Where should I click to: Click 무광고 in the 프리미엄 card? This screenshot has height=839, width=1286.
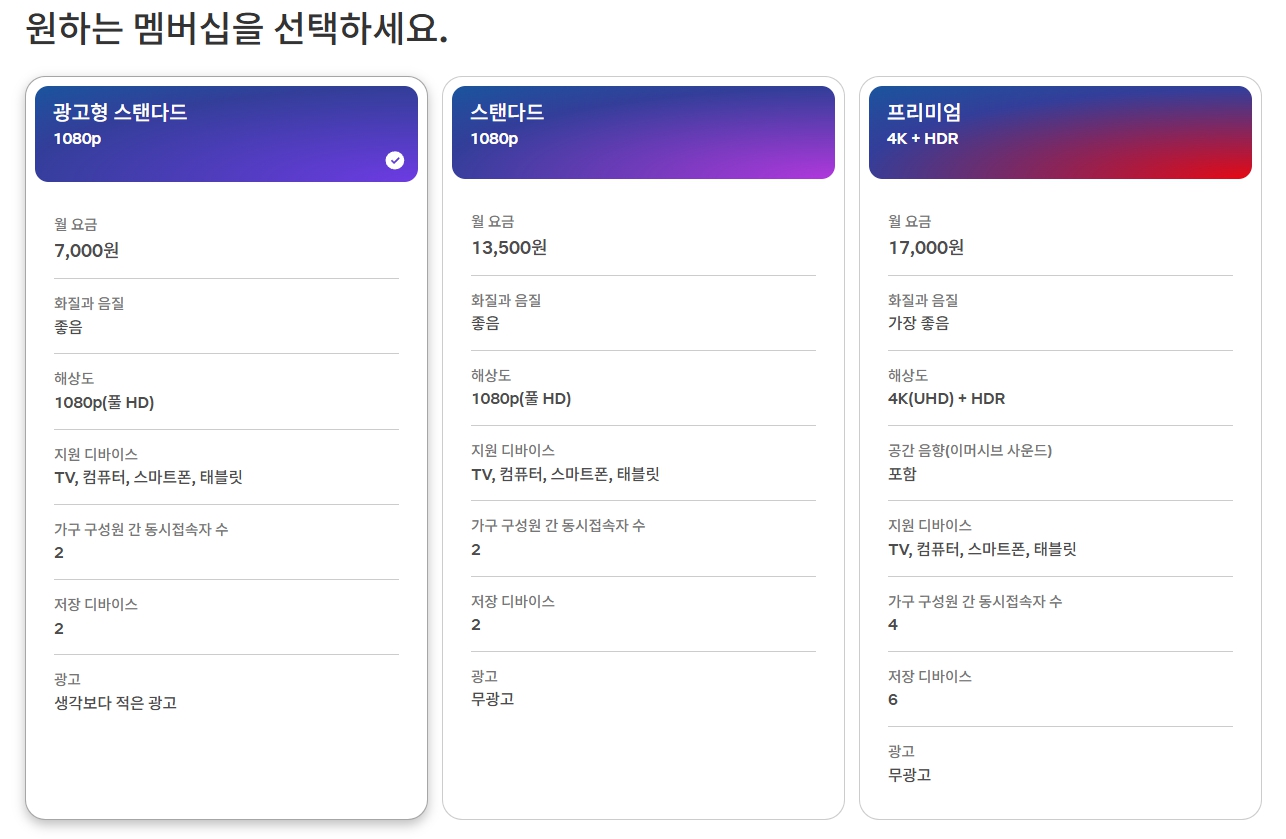tap(910, 775)
